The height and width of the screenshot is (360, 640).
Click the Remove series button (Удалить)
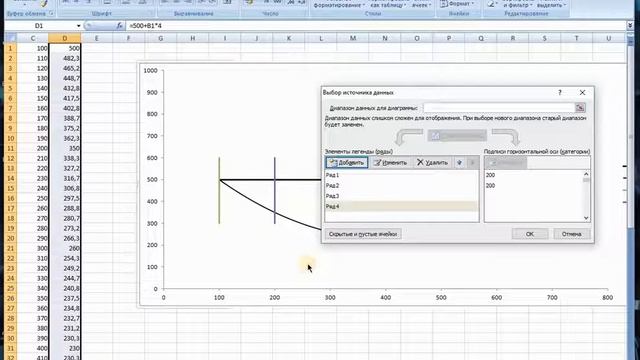[x=432, y=162]
